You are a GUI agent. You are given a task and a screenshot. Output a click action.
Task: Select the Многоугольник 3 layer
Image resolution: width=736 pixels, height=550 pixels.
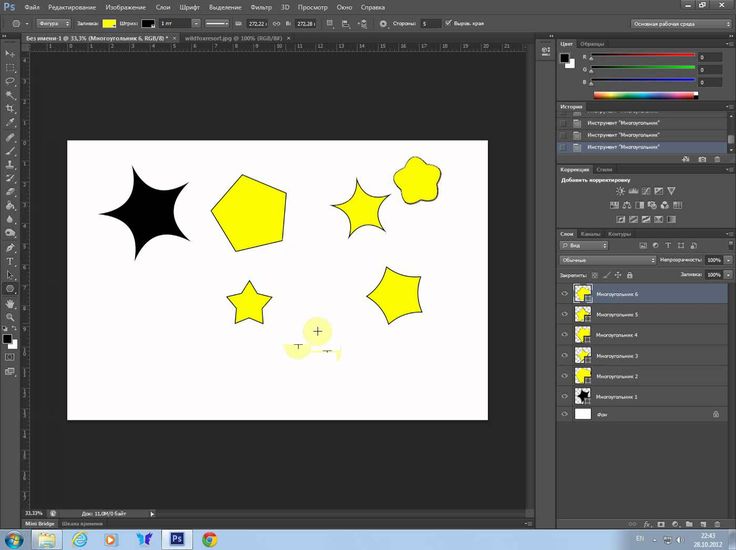(617, 355)
